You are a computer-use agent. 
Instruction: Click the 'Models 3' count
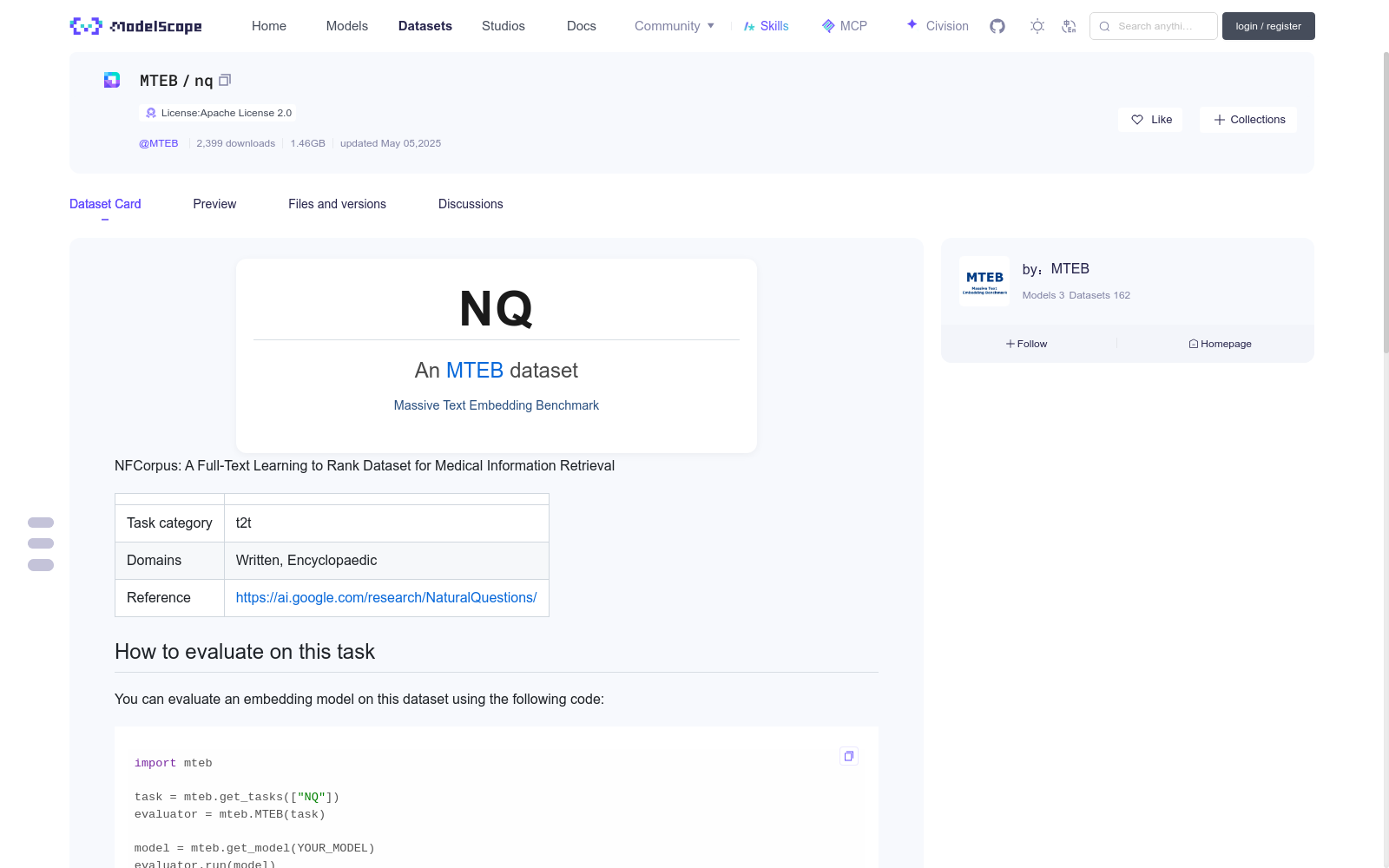(x=1043, y=295)
